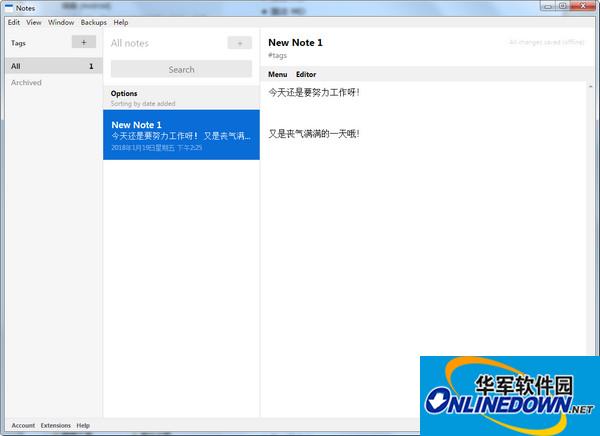Open the Window menu
600x436 pixels.
point(61,22)
